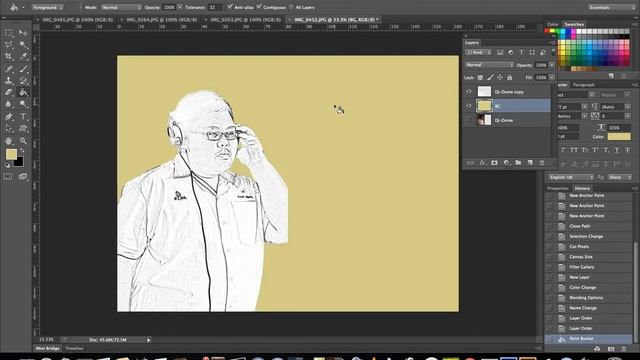The image size is (640, 360).
Task: Switch to the Paragraph panel tab
Action: coord(584,85)
